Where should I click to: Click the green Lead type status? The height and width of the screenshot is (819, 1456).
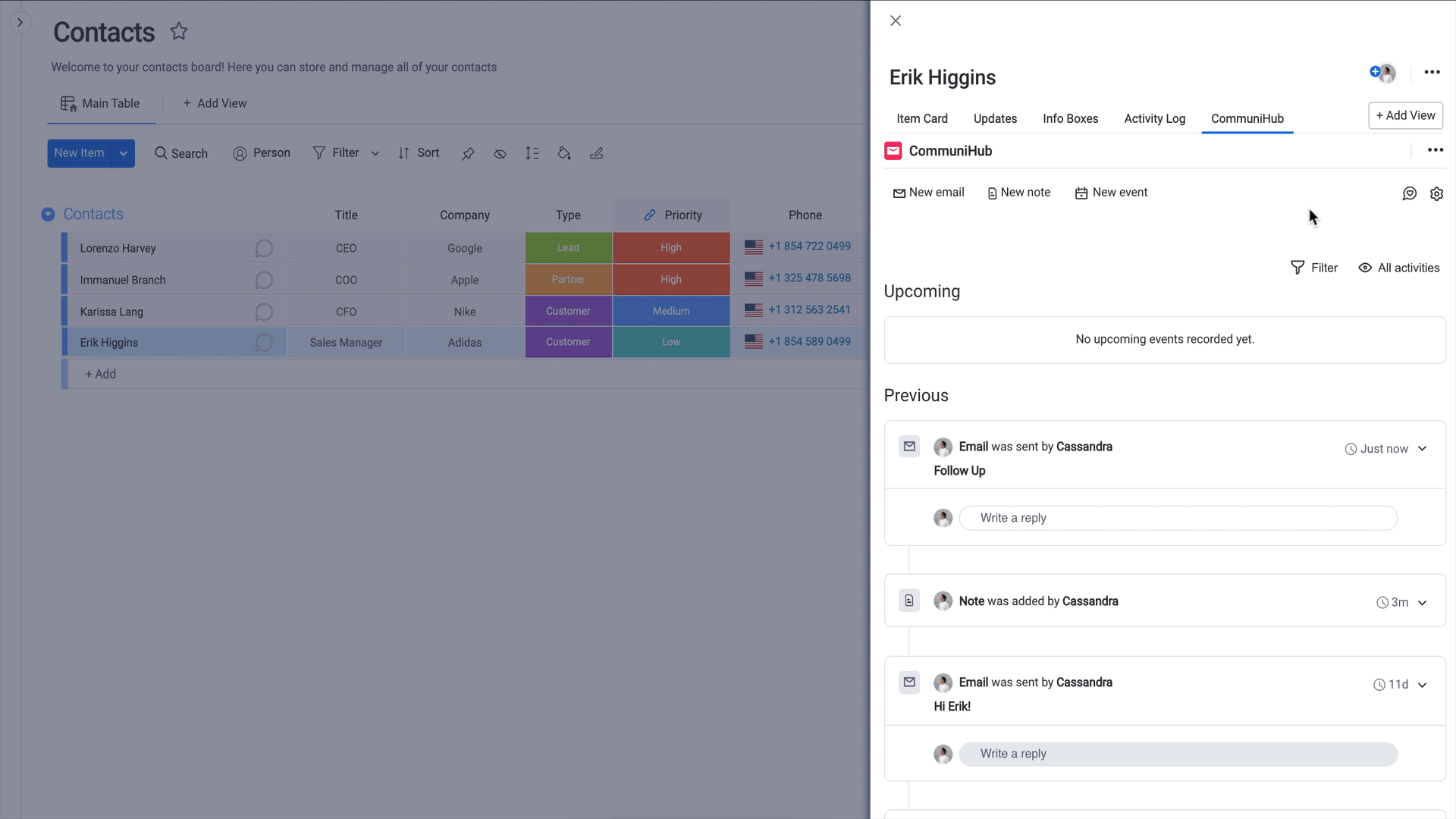click(x=568, y=248)
